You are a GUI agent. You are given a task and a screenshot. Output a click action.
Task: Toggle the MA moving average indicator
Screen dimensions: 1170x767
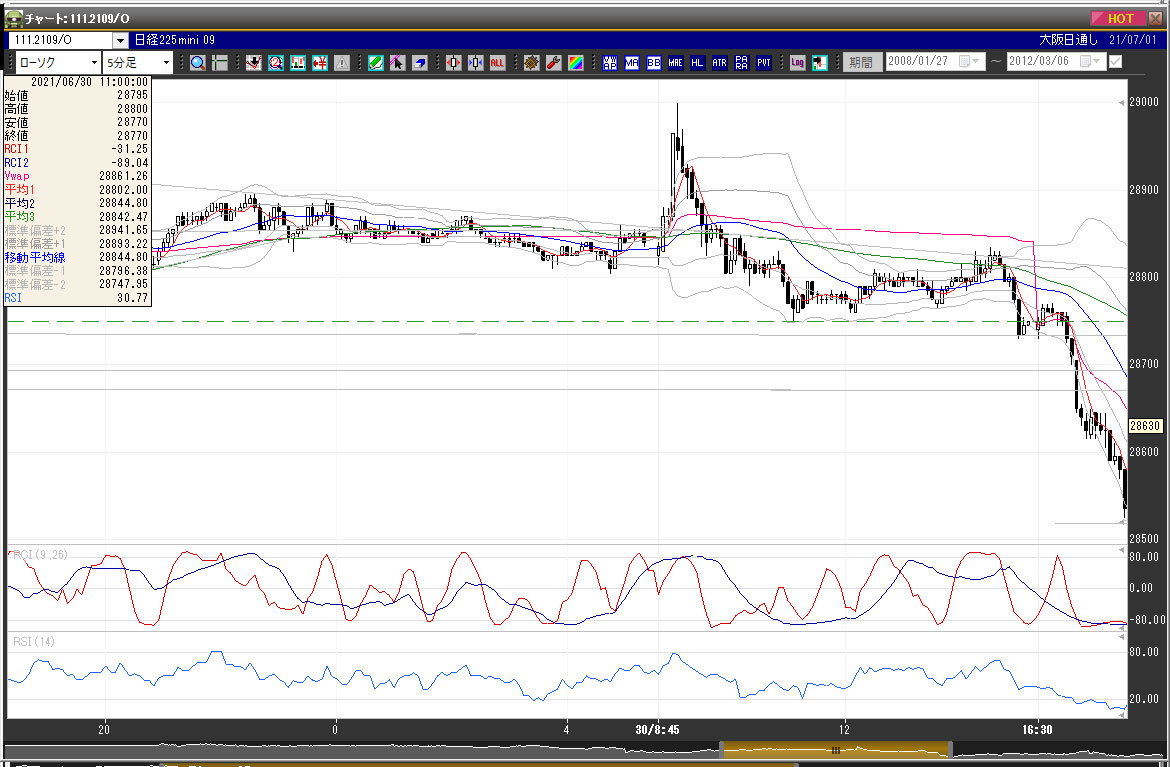point(631,63)
